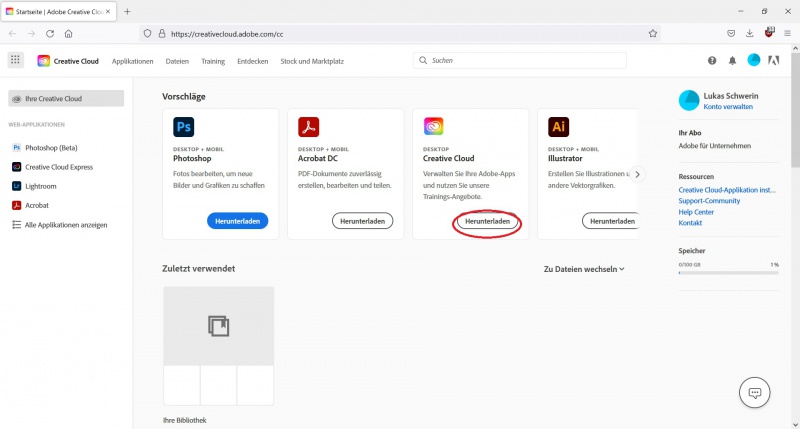Click the Creative Cloud card icon
The image size is (800, 429).
[x=434, y=127]
